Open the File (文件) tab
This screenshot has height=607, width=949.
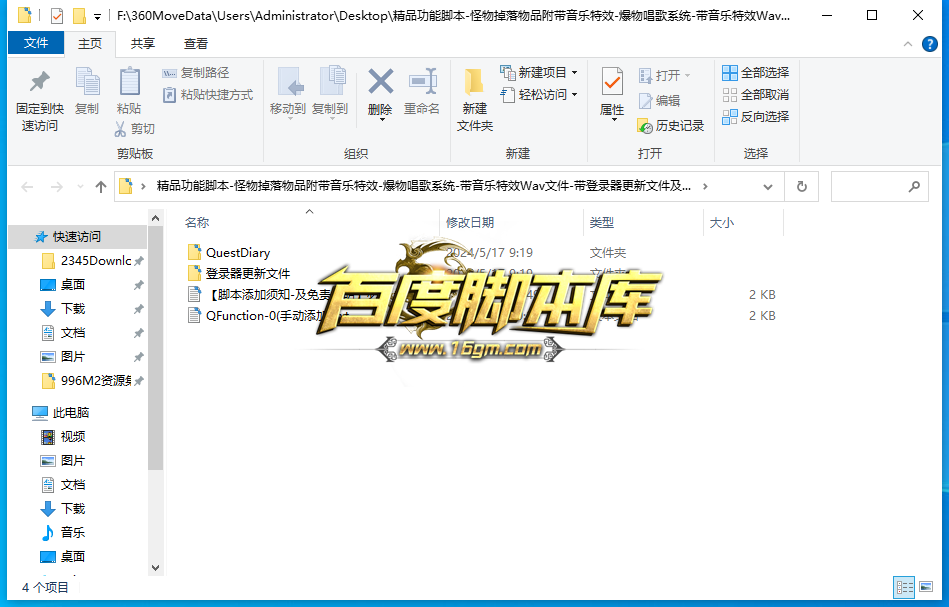click(x=36, y=43)
